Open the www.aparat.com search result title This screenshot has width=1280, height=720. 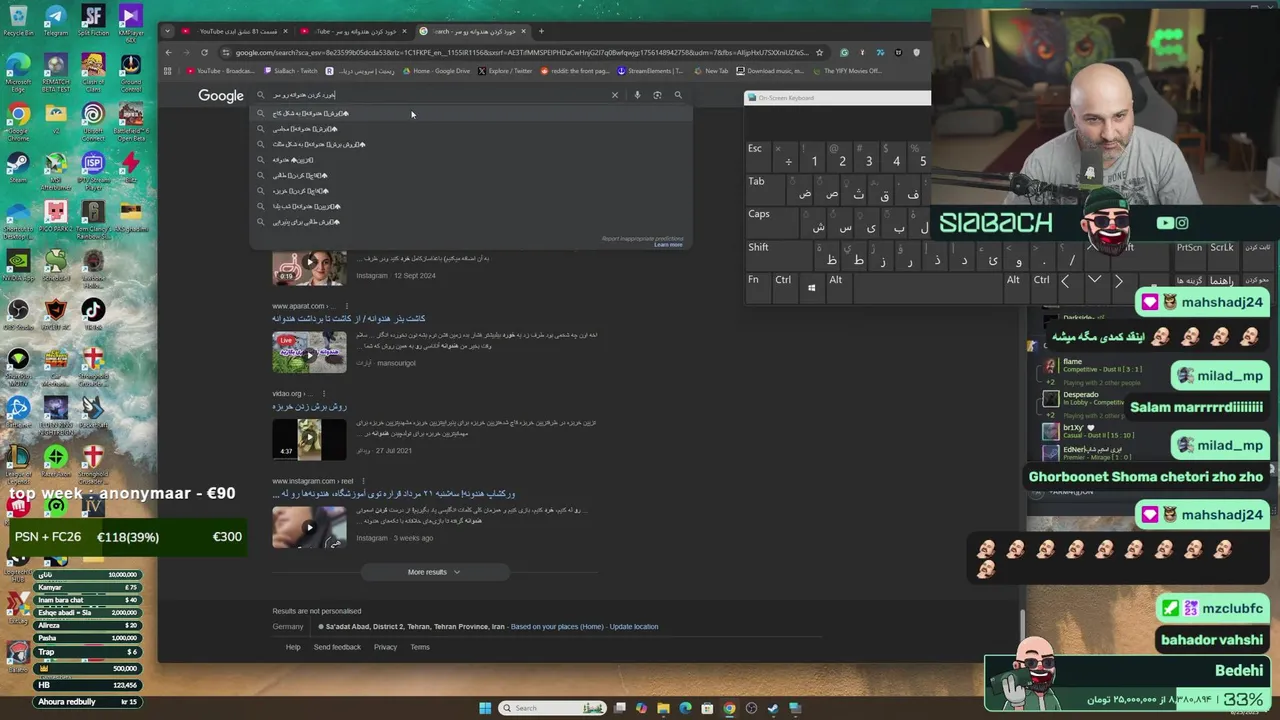click(x=349, y=318)
